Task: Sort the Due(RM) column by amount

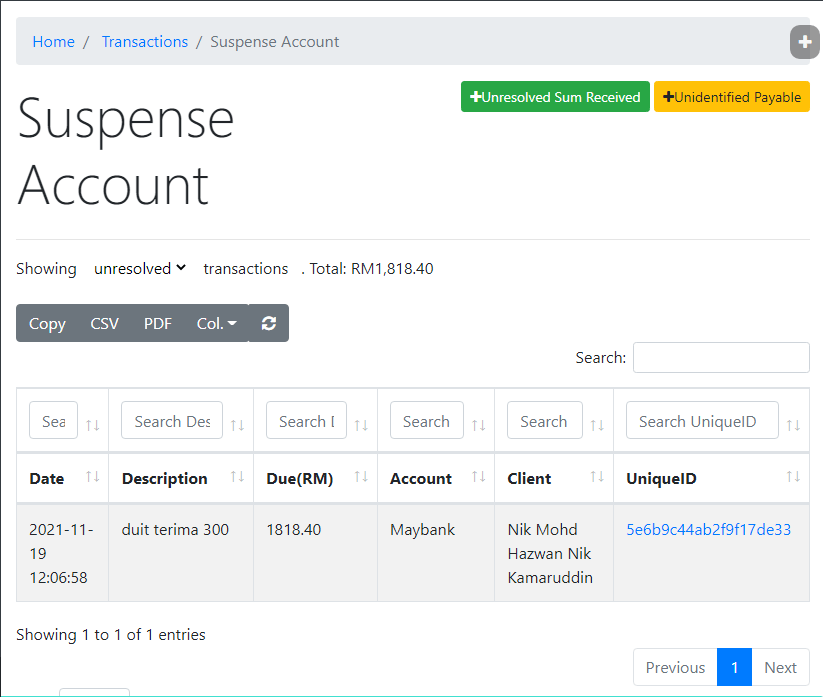Action: pyautogui.click(x=361, y=478)
